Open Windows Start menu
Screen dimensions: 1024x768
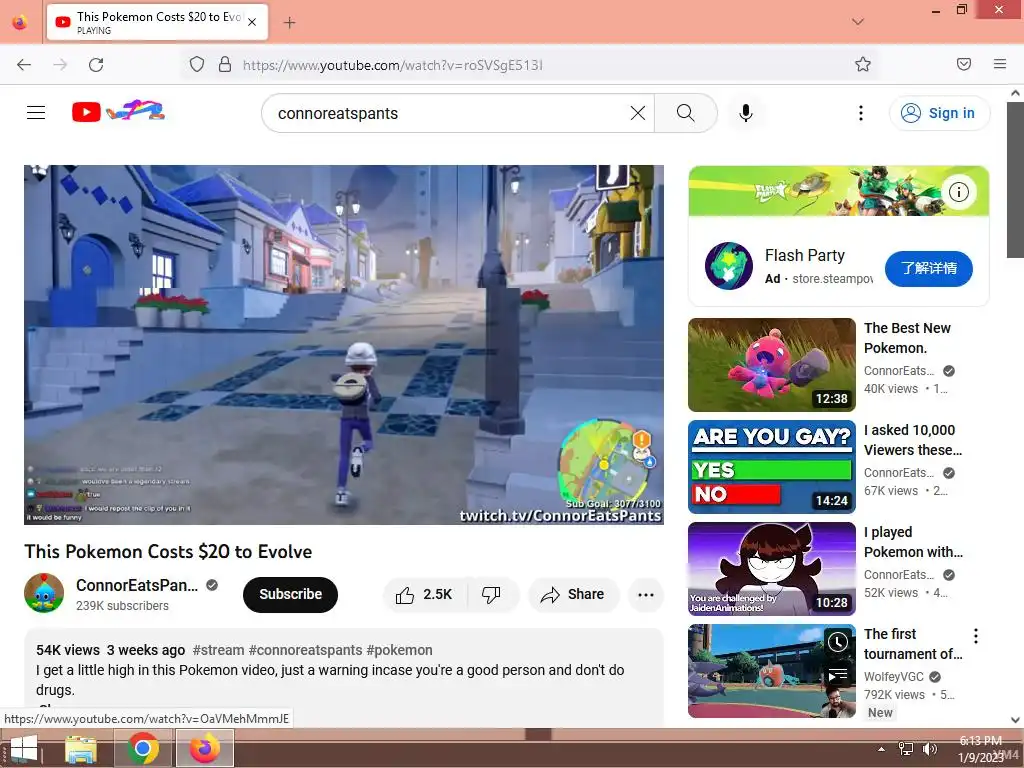24,748
